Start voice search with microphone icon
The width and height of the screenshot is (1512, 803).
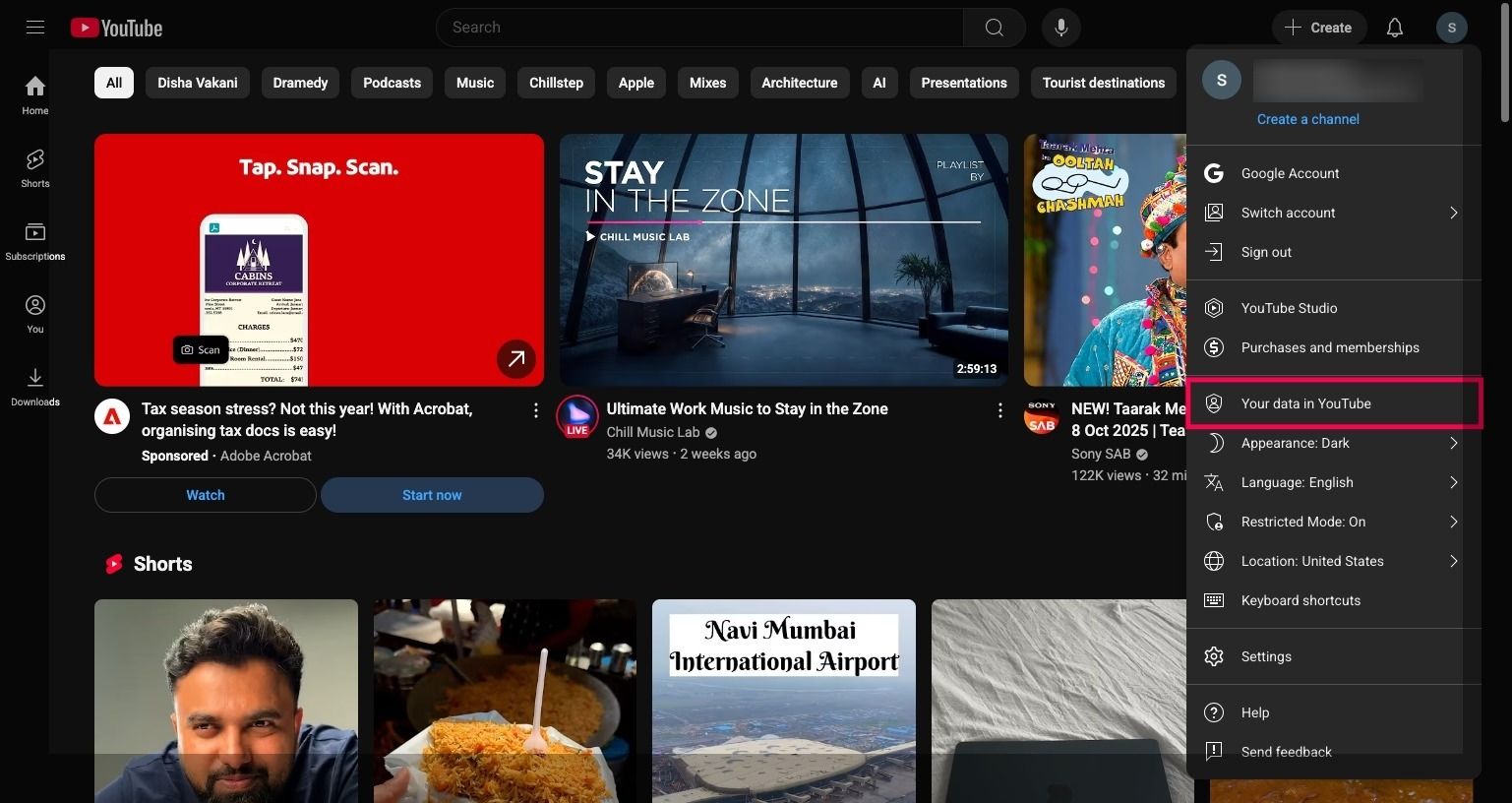[x=1061, y=28]
